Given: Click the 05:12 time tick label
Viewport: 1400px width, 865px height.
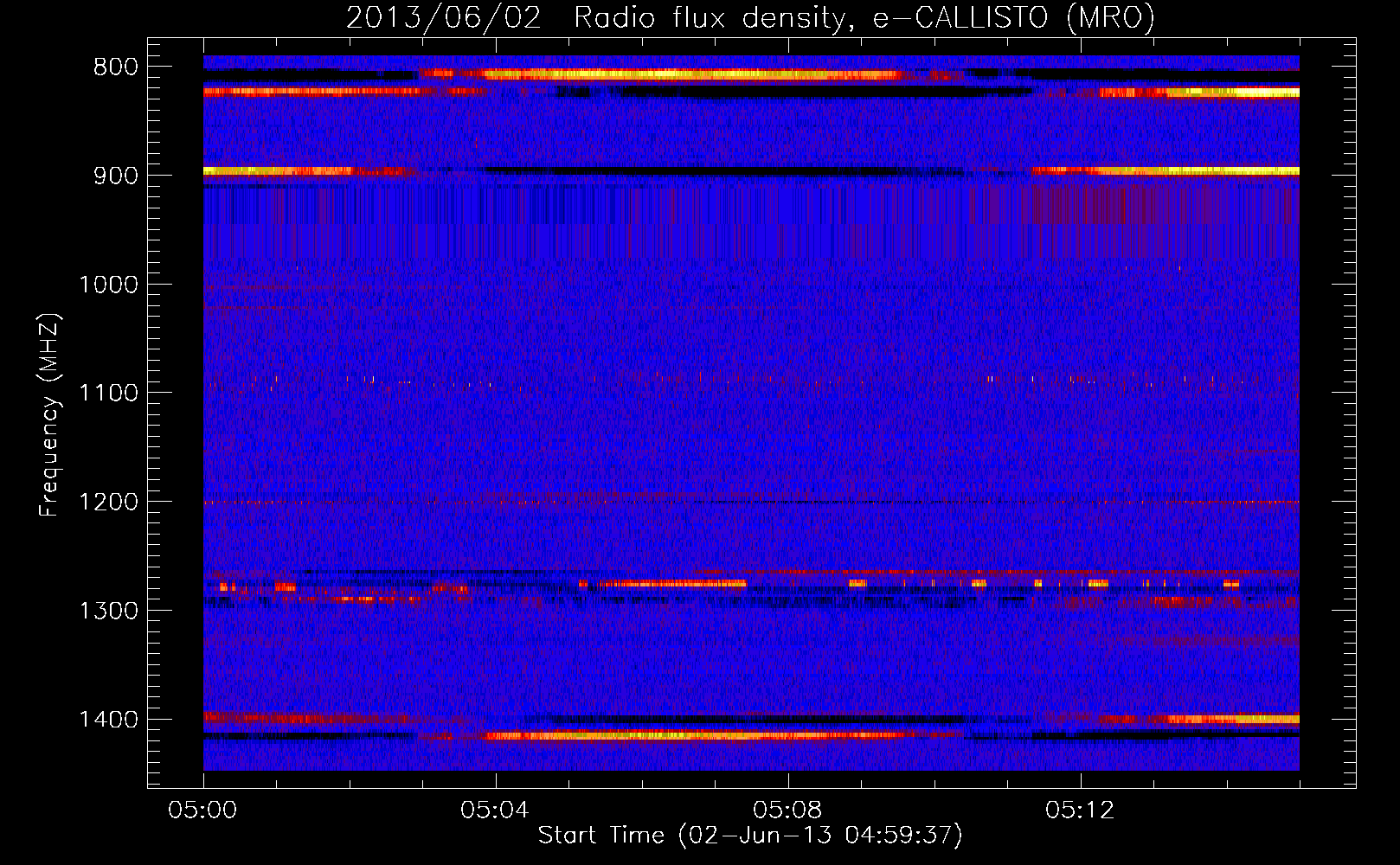Looking at the screenshot, I should coord(1080,811).
